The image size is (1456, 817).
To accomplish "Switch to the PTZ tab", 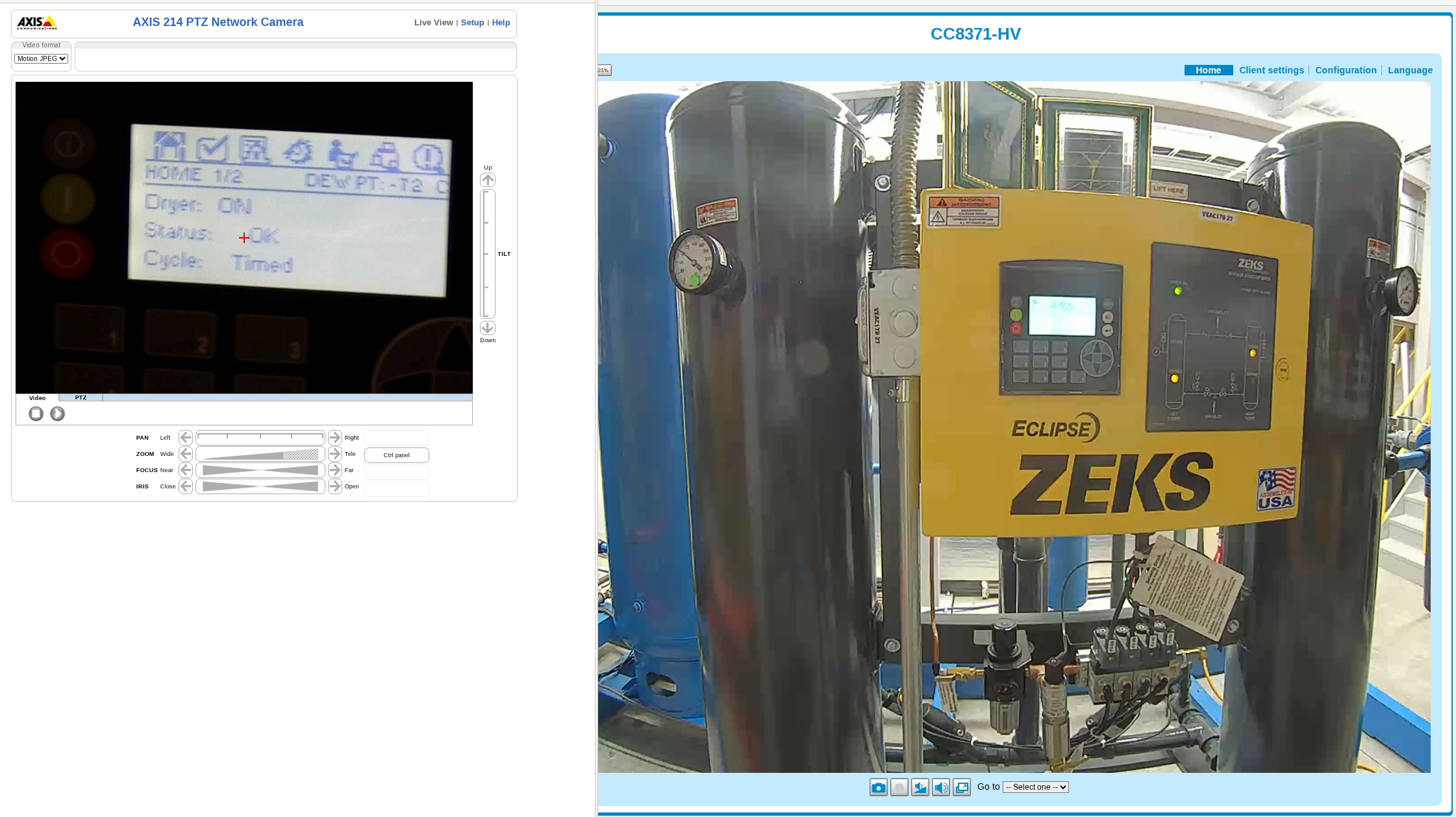I will click(81, 397).
